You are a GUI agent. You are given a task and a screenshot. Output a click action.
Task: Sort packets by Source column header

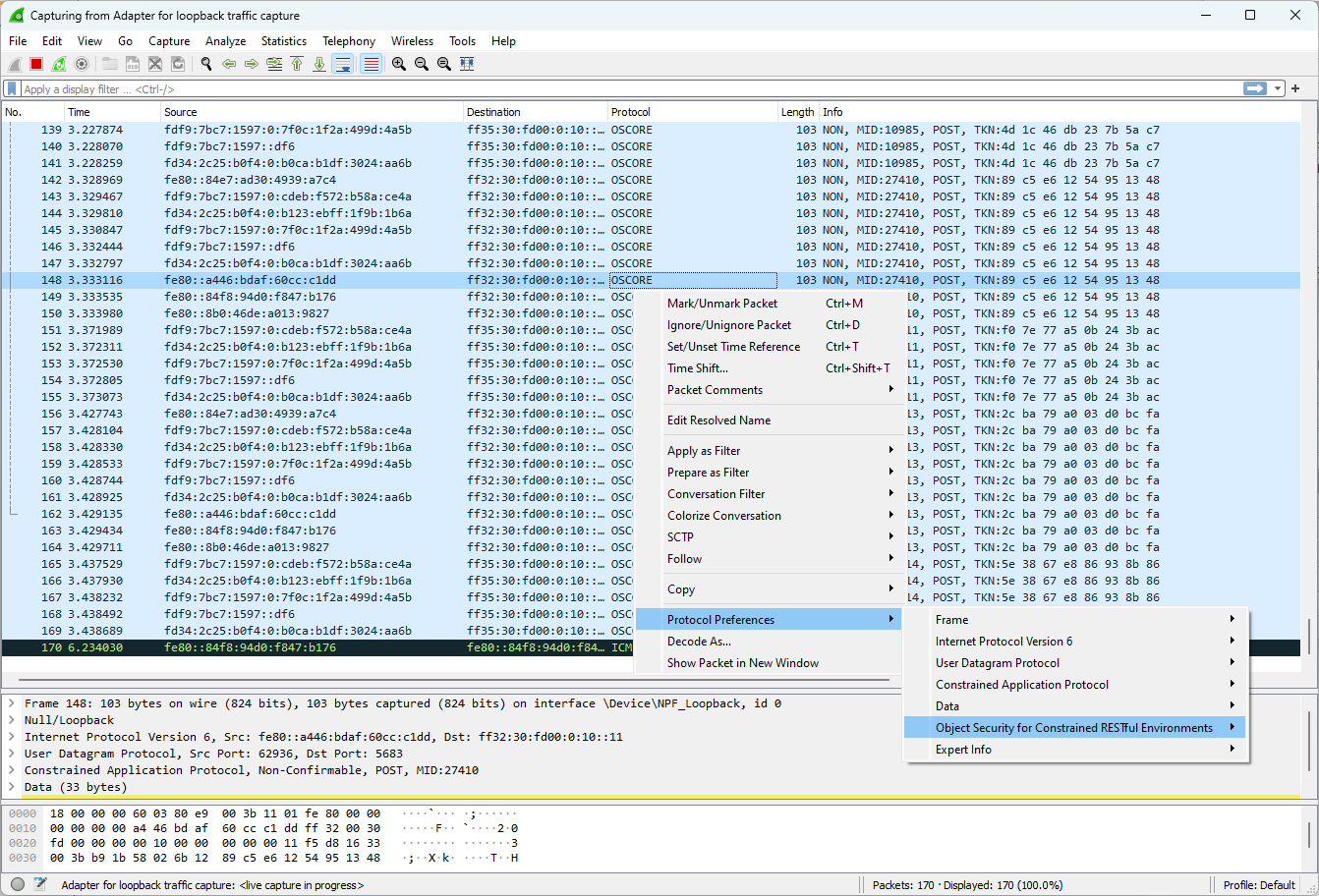[x=312, y=112]
